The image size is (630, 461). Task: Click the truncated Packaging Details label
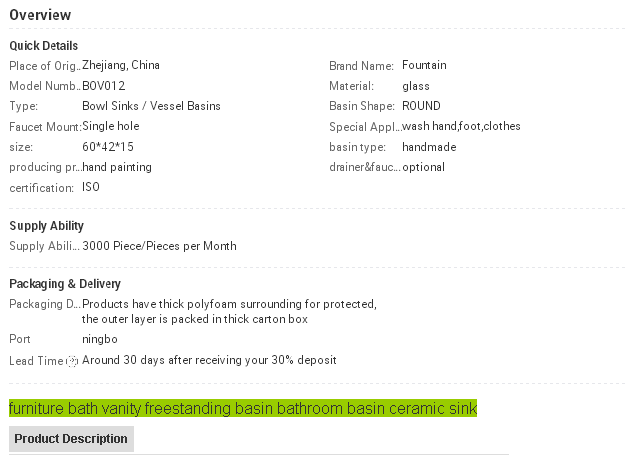pos(44,304)
